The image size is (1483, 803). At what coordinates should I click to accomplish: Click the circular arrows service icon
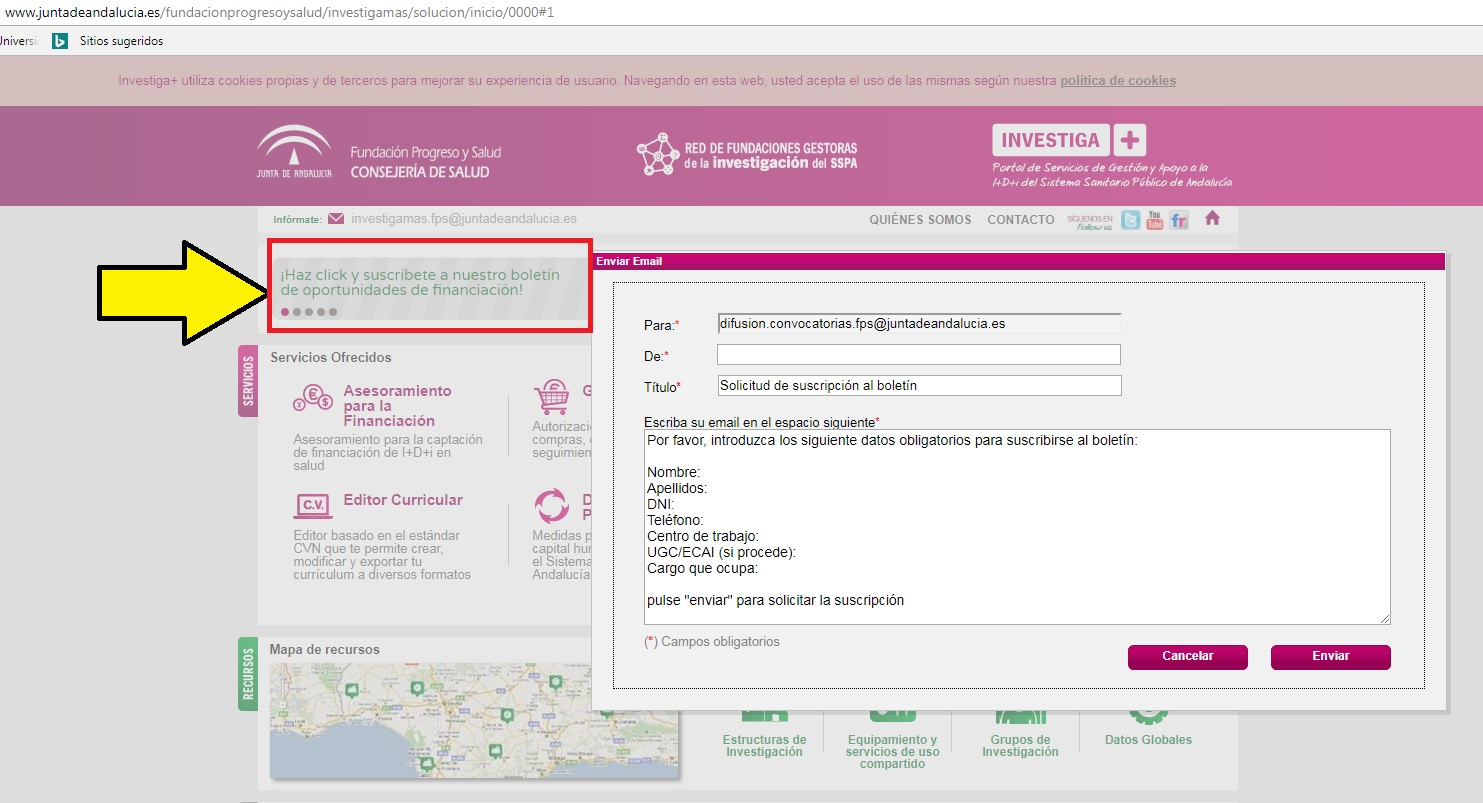click(552, 506)
